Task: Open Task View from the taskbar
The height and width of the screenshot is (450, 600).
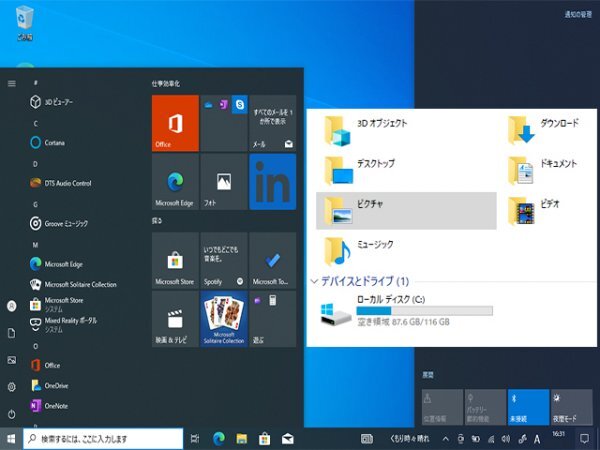Action: (x=195, y=439)
